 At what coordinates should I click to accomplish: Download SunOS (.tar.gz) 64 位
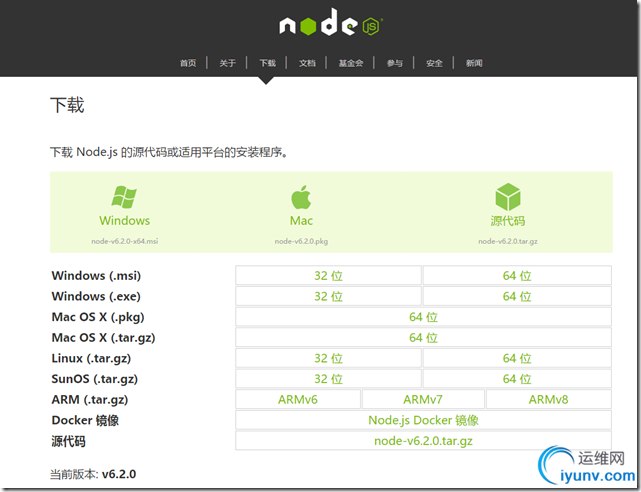point(517,379)
